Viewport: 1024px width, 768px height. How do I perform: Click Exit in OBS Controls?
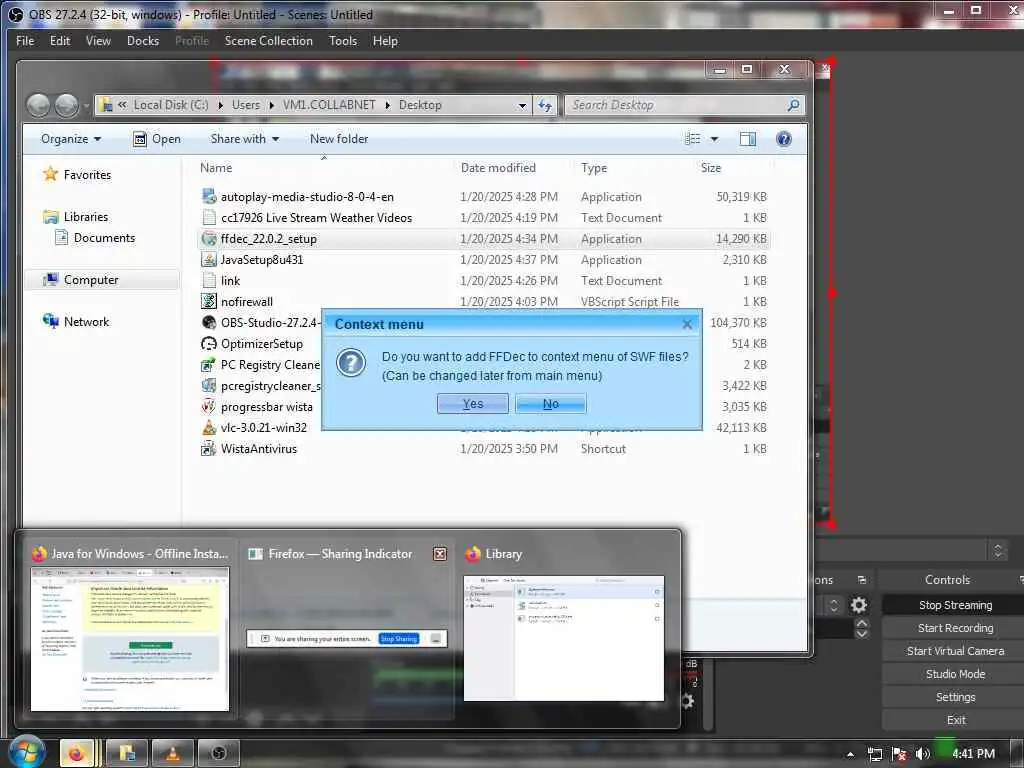click(x=955, y=720)
